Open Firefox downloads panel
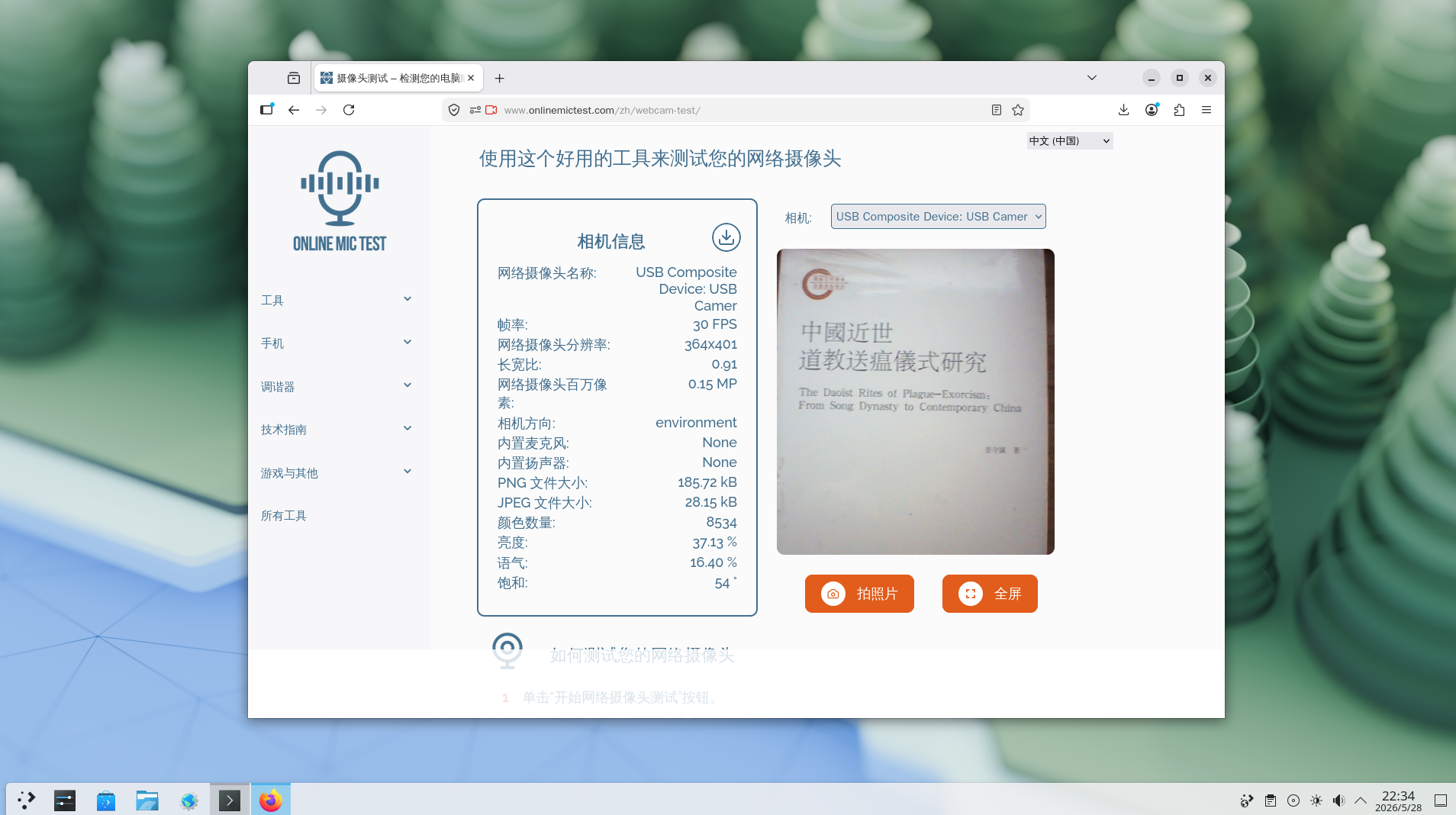The image size is (1456, 815). coord(1124,110)
